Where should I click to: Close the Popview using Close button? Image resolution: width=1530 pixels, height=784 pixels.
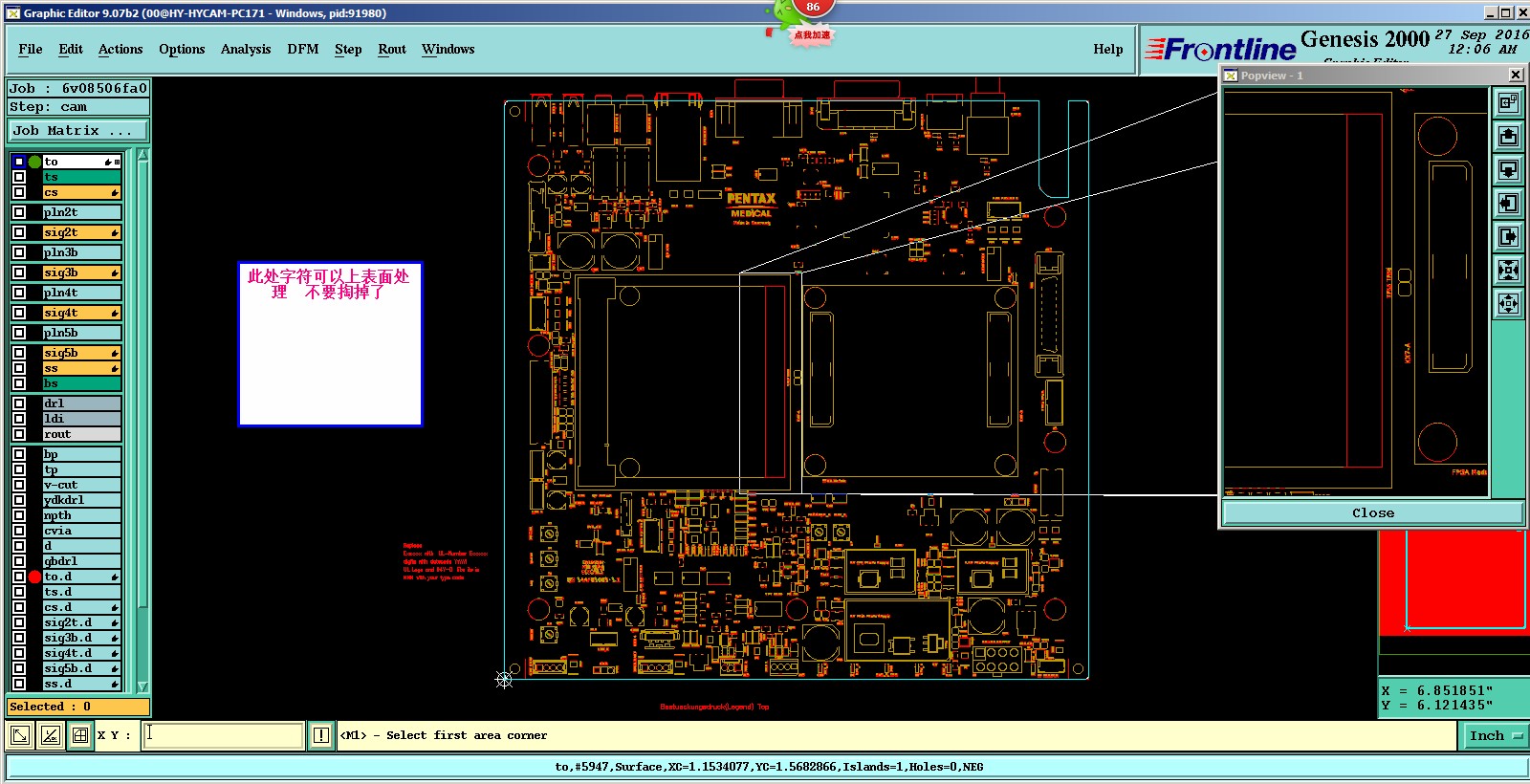[x=1373, y=512]
